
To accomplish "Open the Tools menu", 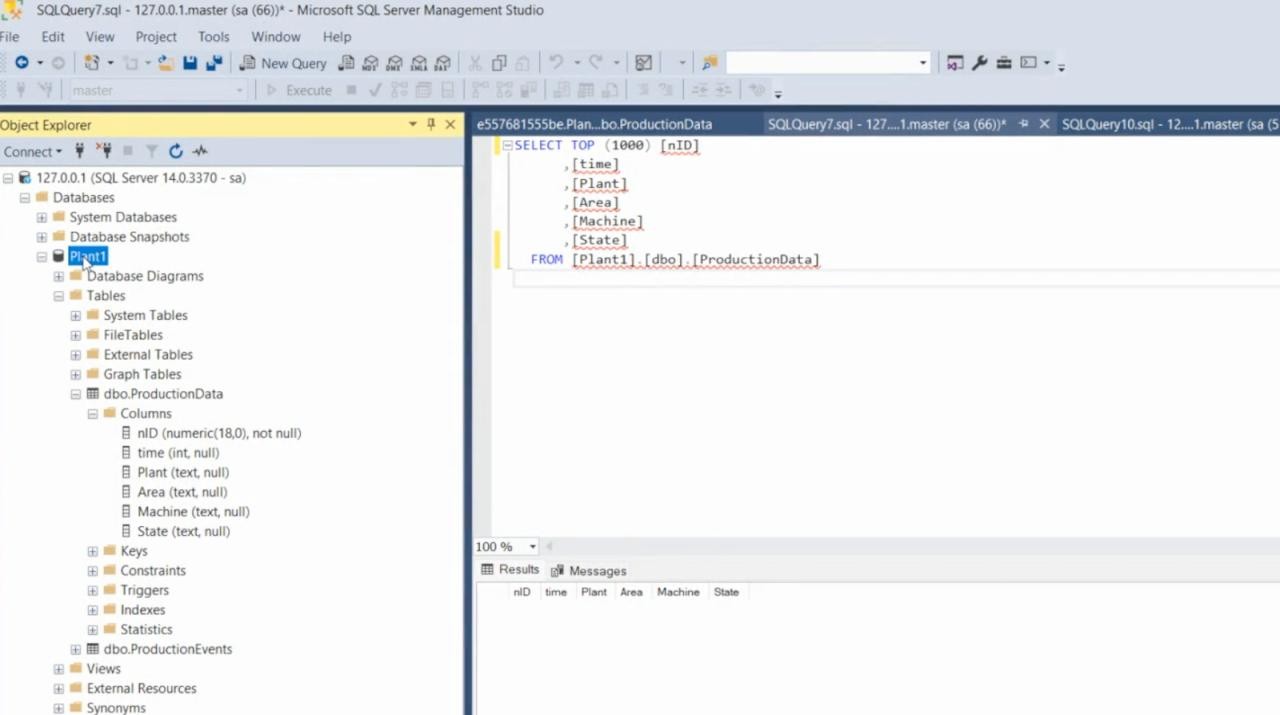I will point(213,37).
